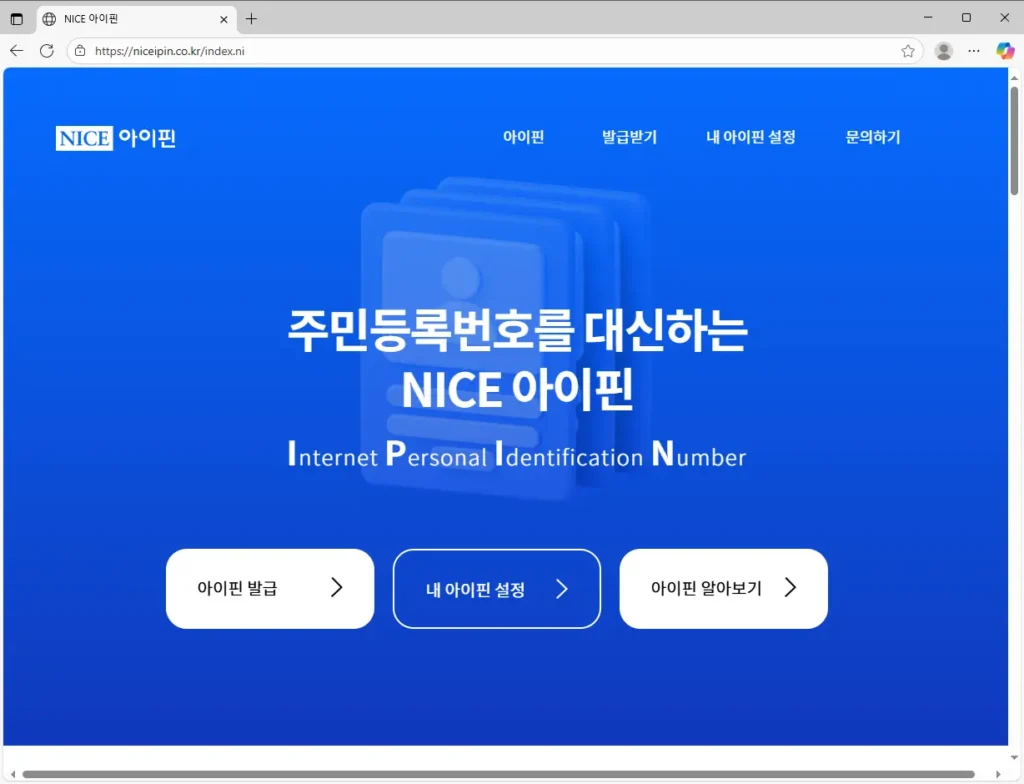The width and height of the screenshot is (1024, 784).
Task: Click the arrow on 내 아이핀 설정 button
Action: pos(562,589)
